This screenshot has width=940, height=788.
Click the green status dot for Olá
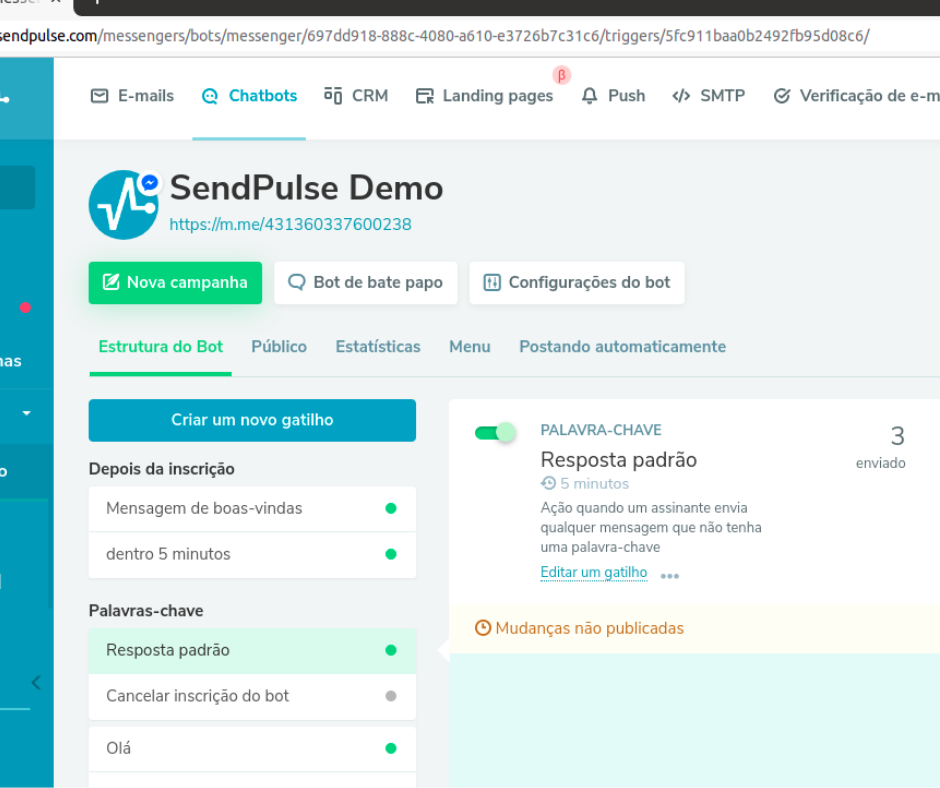[x=391, y=748]
